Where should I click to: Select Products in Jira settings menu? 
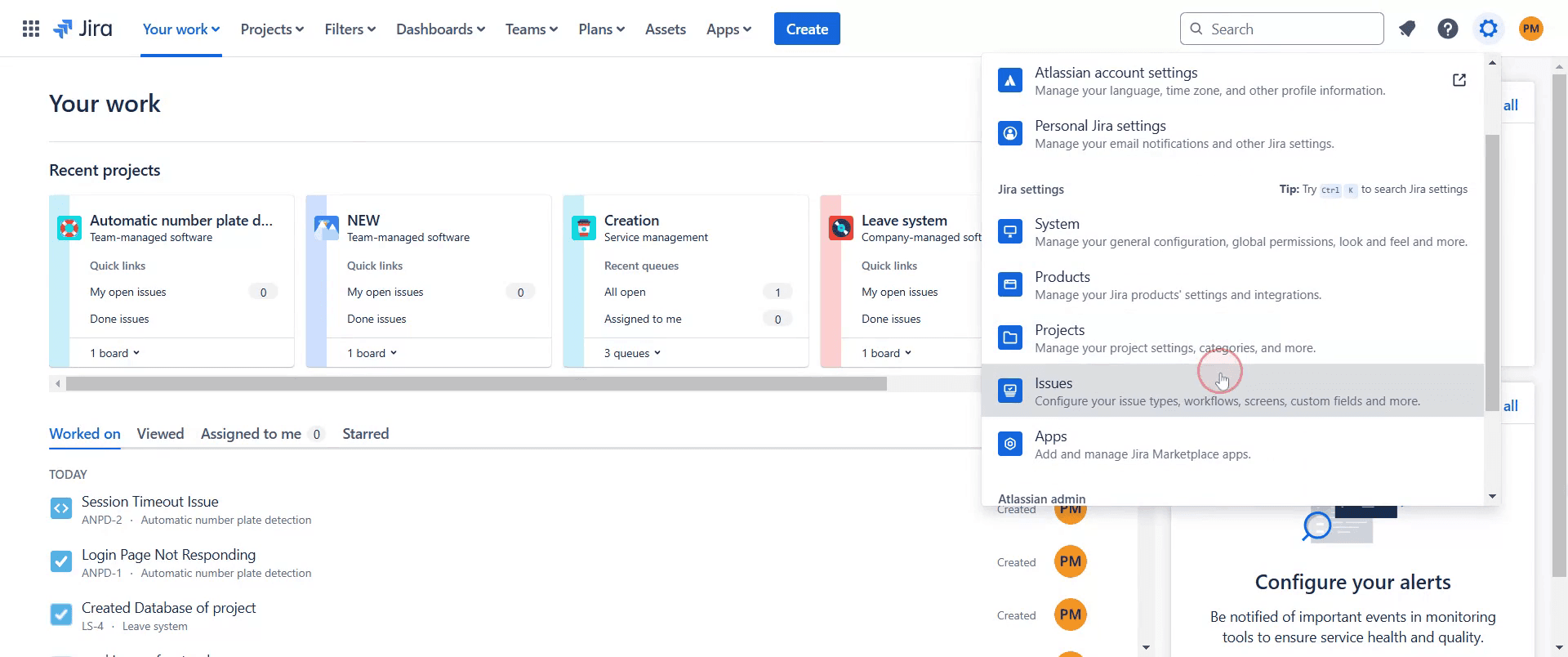1232,284
